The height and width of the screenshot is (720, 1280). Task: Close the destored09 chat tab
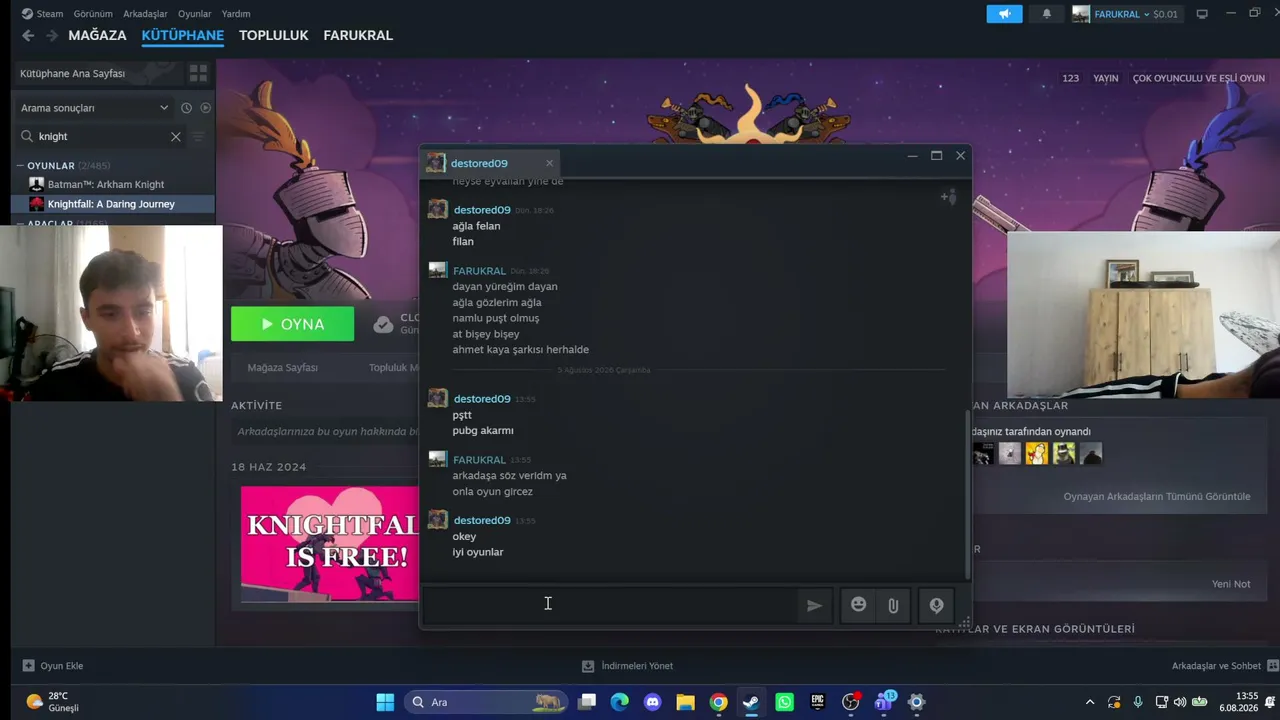click(x=549, y=163)
